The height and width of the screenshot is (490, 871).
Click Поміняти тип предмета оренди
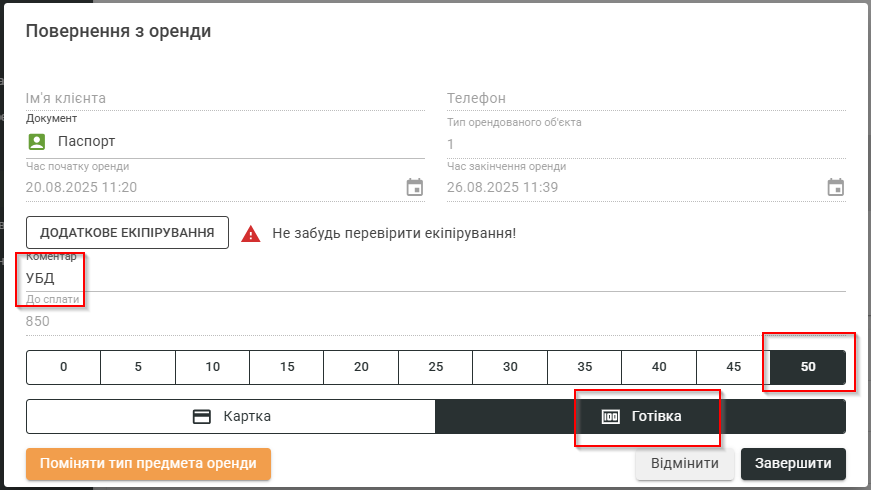[x=148, y=464]
